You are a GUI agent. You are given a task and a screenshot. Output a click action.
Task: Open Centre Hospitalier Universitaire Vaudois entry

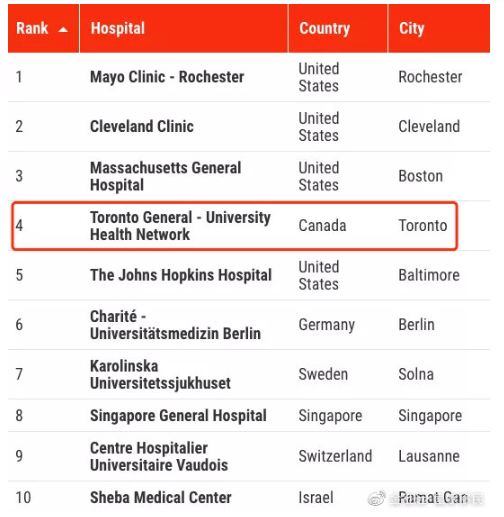(159, 456)
